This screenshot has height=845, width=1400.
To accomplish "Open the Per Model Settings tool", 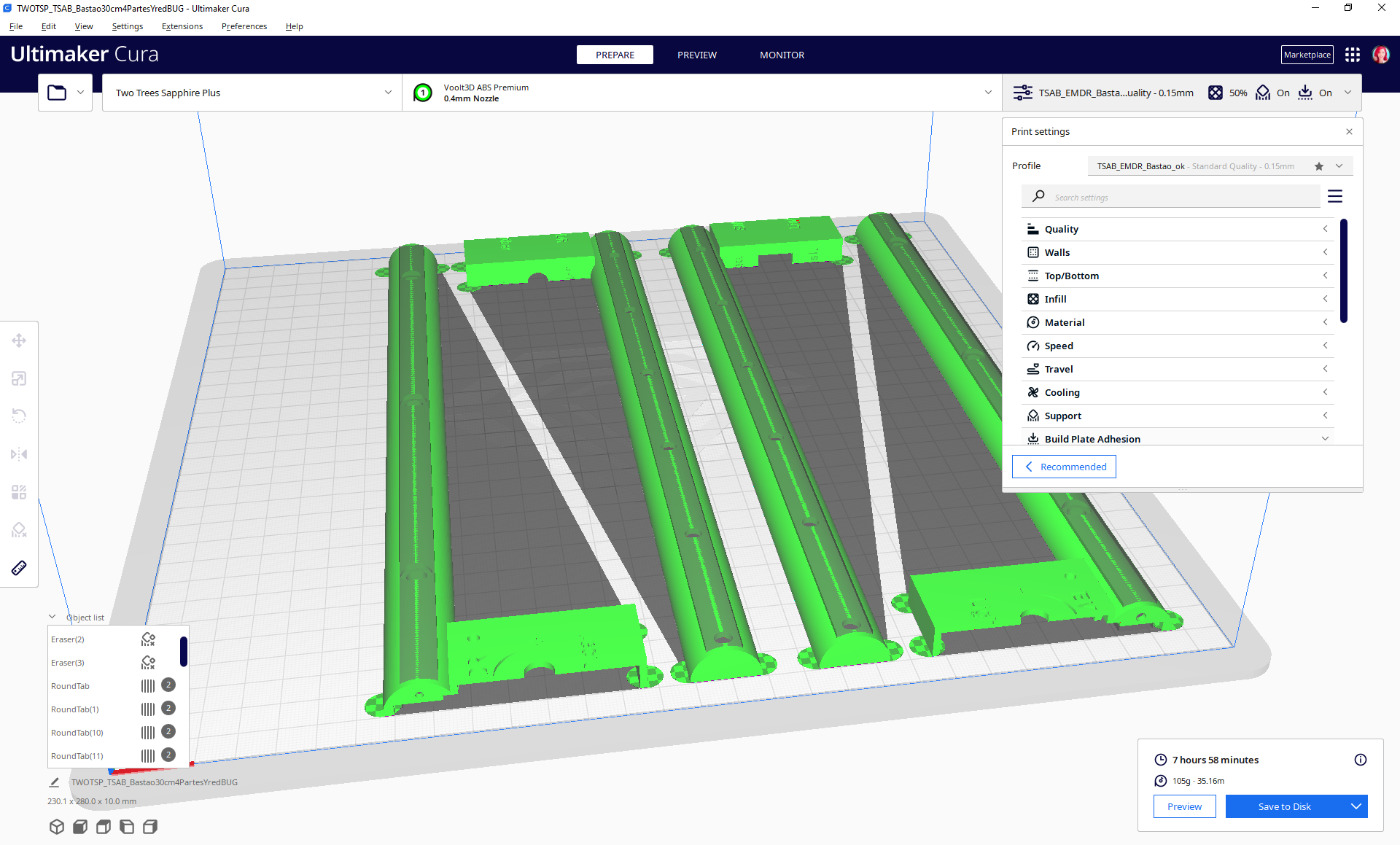I will (19, 491).
